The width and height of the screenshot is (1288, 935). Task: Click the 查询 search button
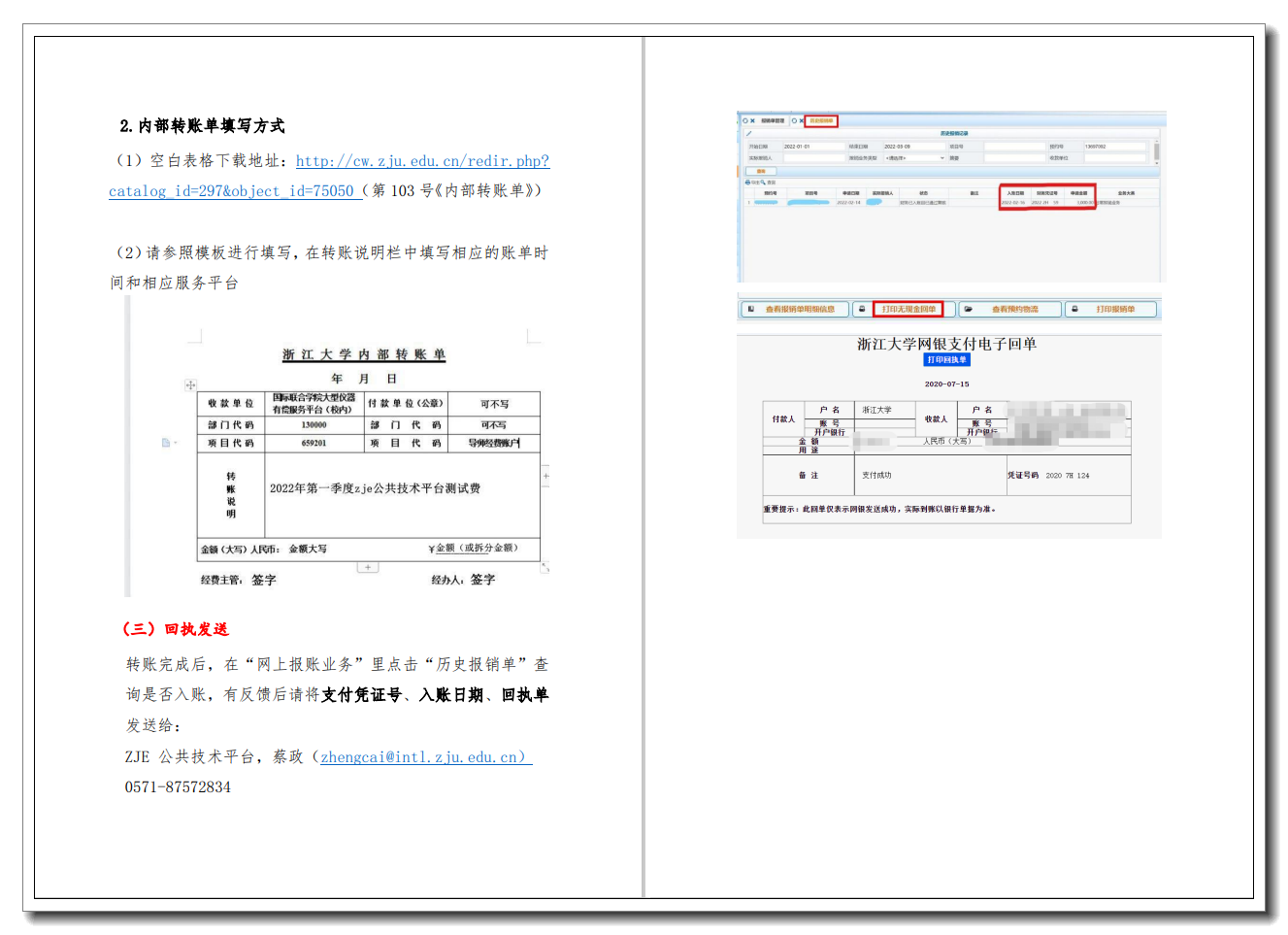click(761, 171)
